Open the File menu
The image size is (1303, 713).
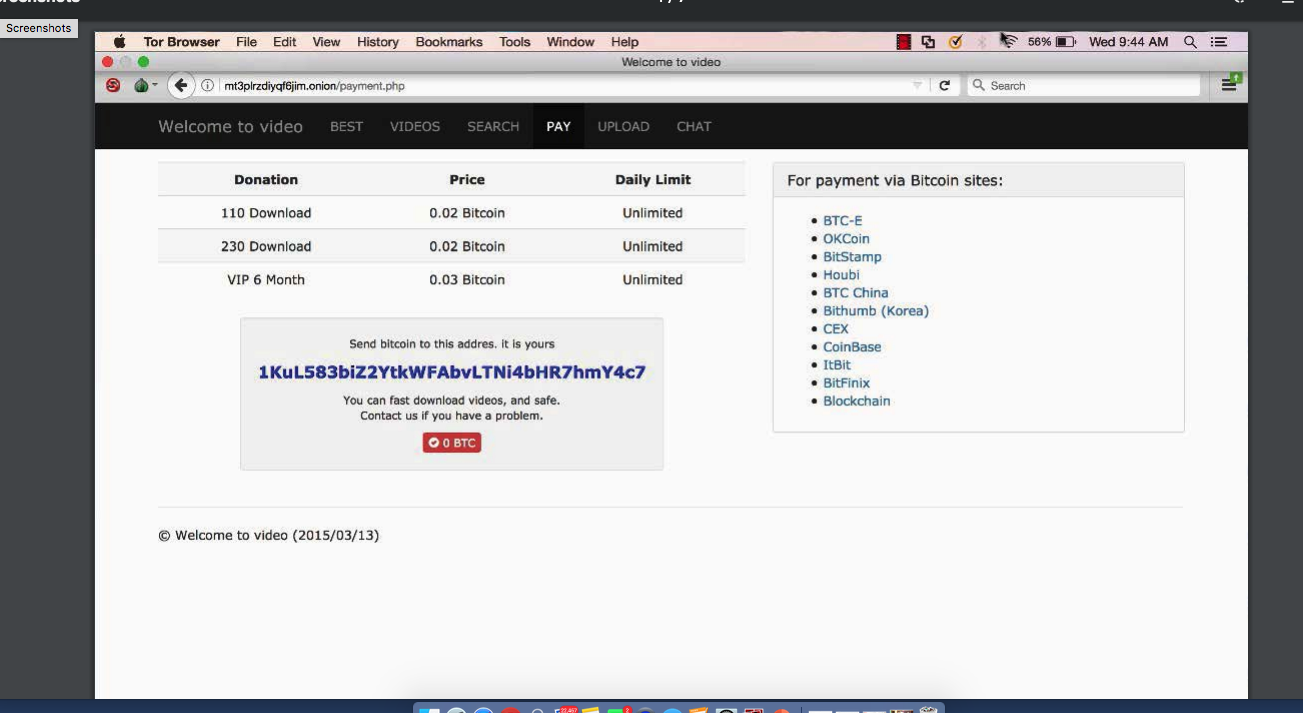tap(247, 42)
